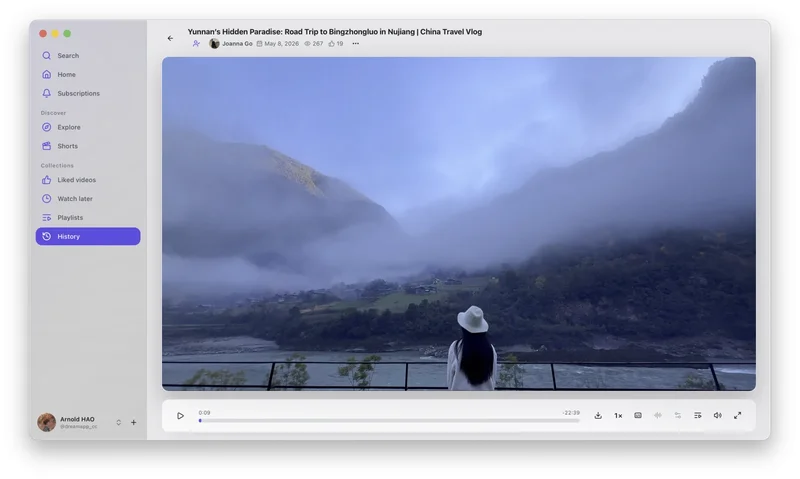The width and height of the screenshot is (800, 479).
Task: Toggle the captions icon
Action: (x=638, y=416)
